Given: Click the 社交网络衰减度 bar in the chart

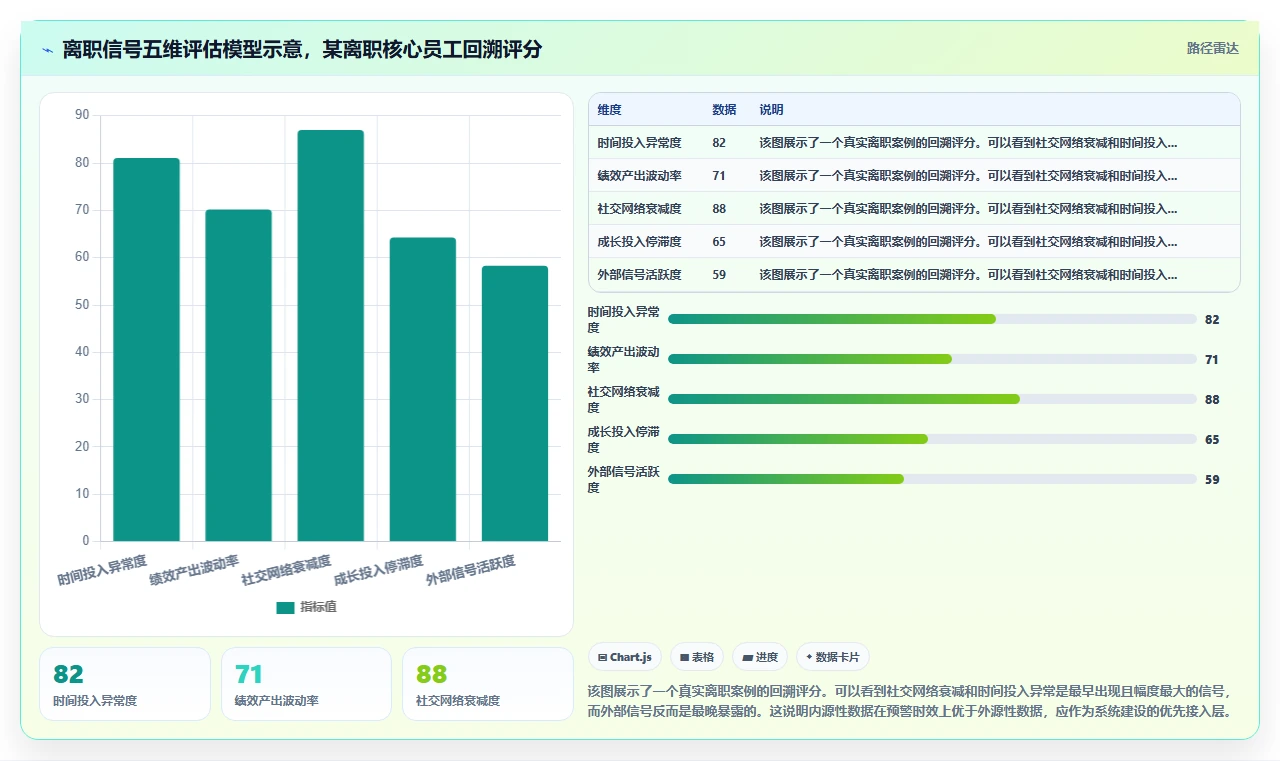Looking at the screenshot, I should pos(330,336).
